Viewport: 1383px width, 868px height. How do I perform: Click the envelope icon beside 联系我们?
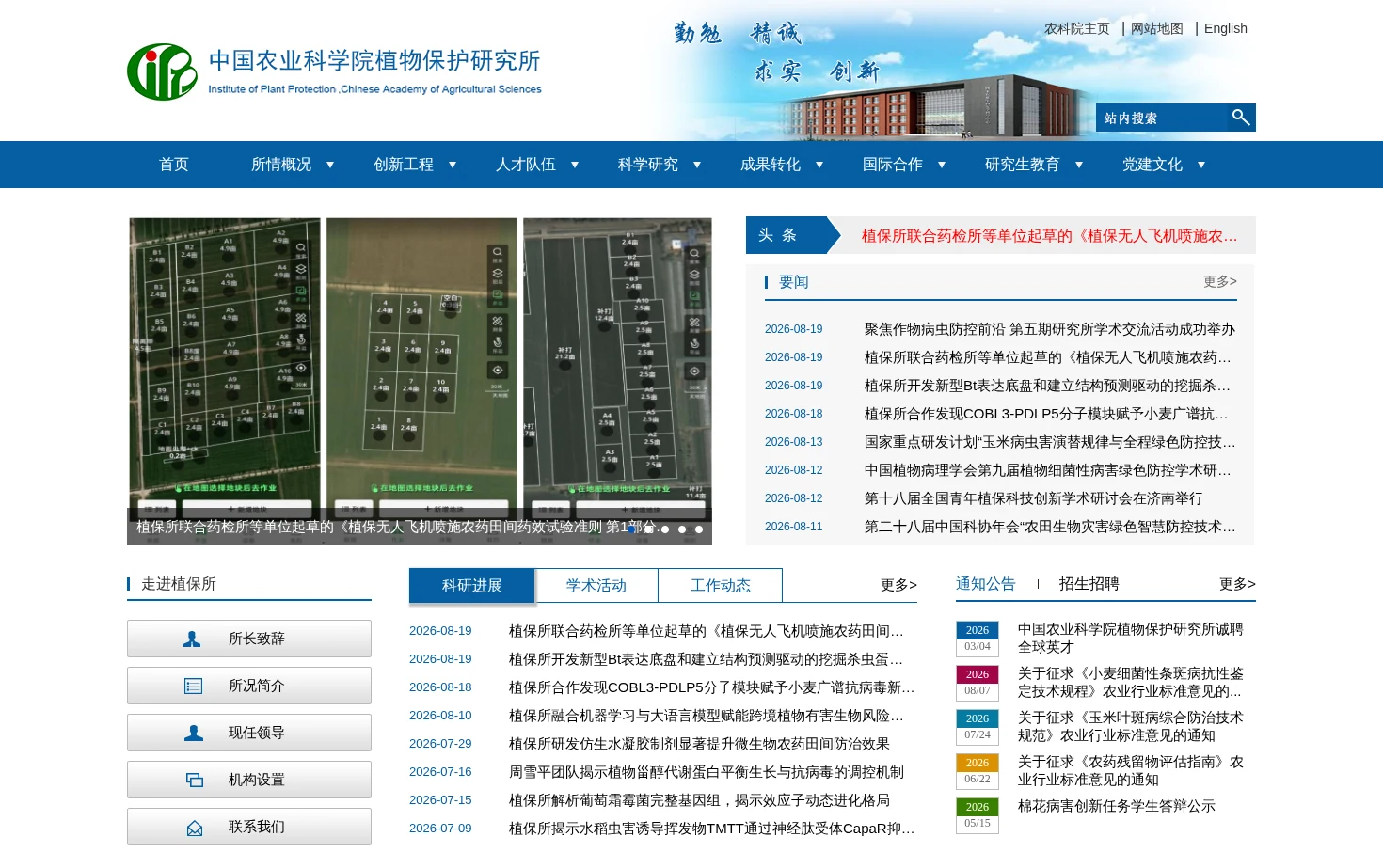194,828
